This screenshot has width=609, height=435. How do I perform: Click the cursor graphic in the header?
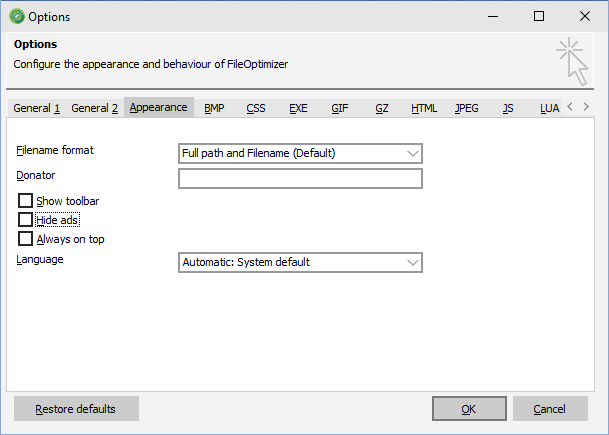572,61
